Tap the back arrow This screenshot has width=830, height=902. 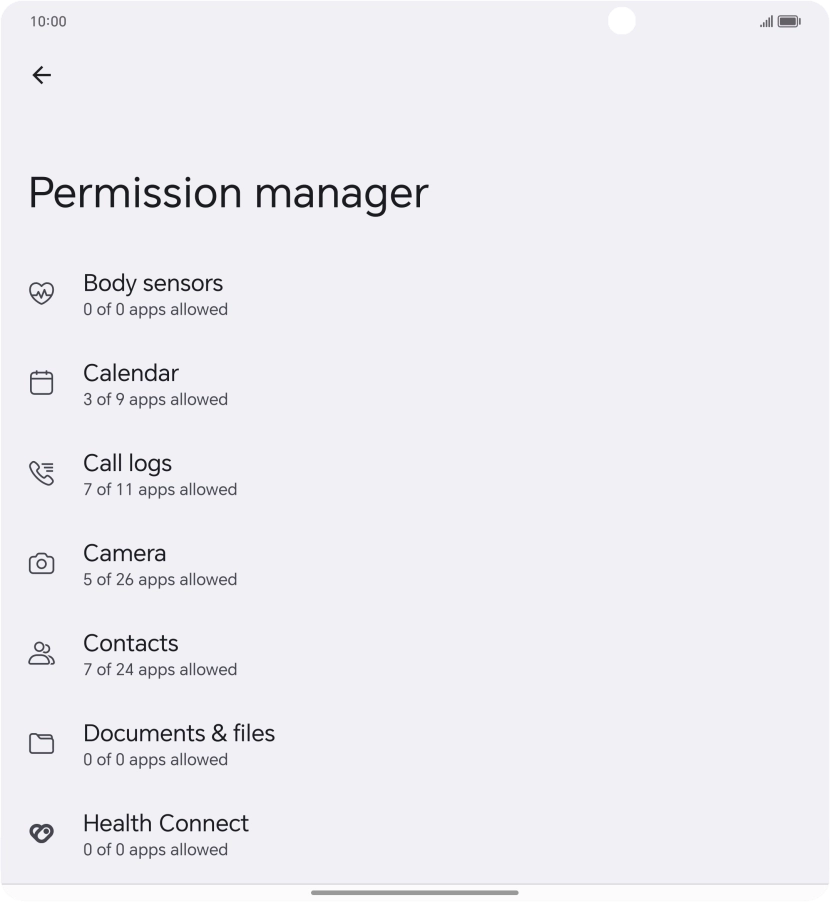(41, 75)
